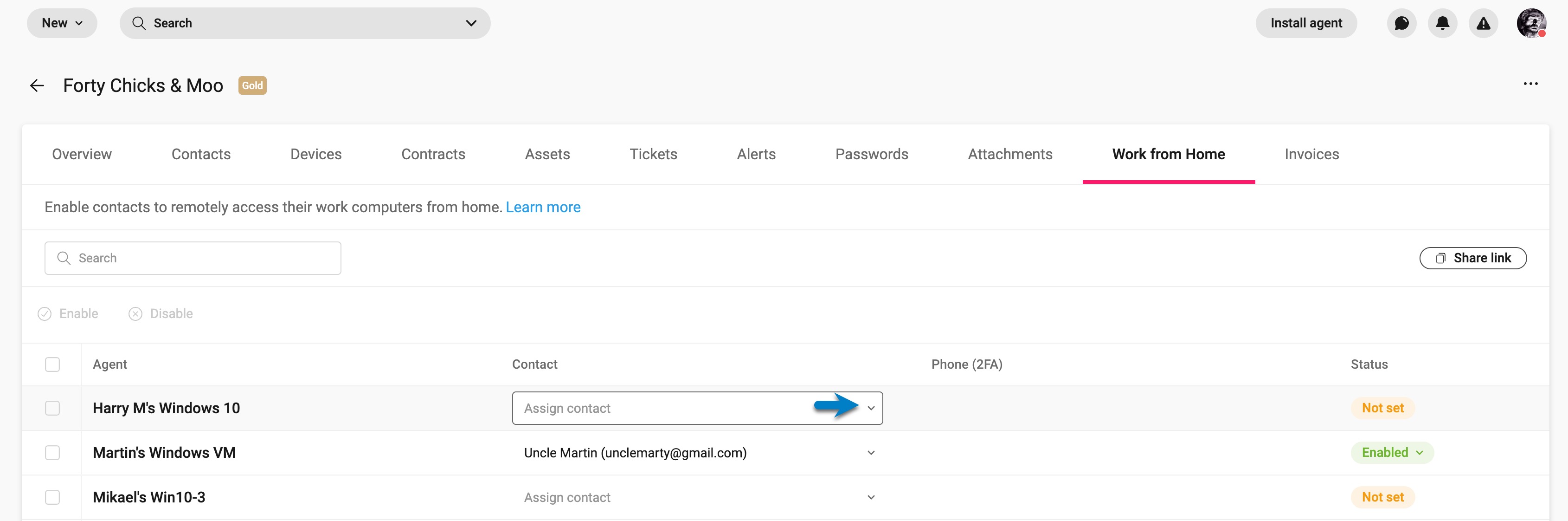Open the Assign contact dropdown for Harry M's Windows 10

tap(870, 408)
